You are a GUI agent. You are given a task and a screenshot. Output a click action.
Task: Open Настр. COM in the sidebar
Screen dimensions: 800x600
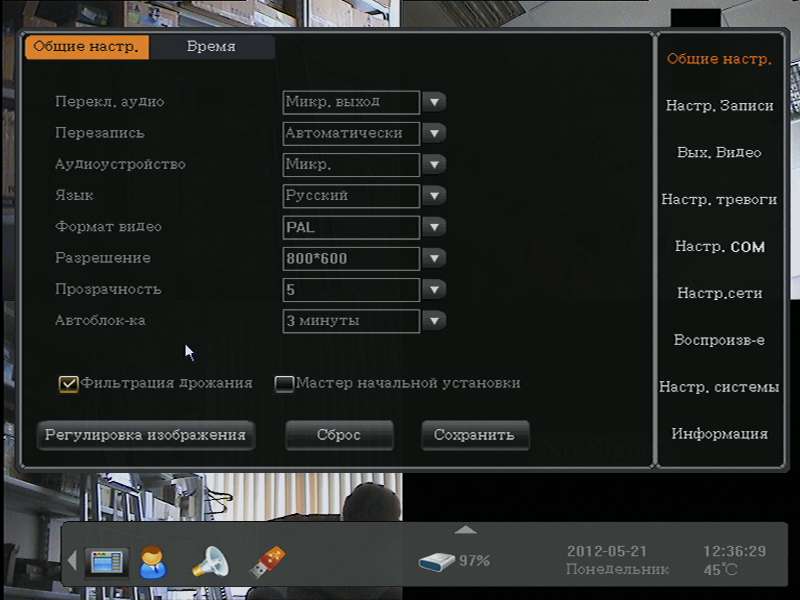point(719,246)
